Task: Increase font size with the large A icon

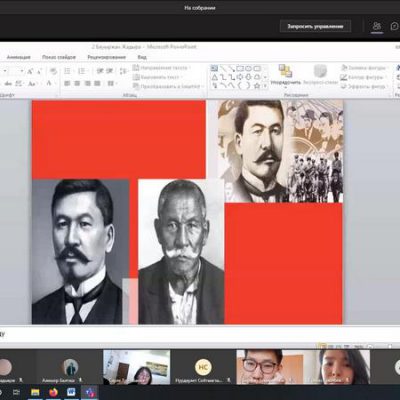Action: click(30, 71)
